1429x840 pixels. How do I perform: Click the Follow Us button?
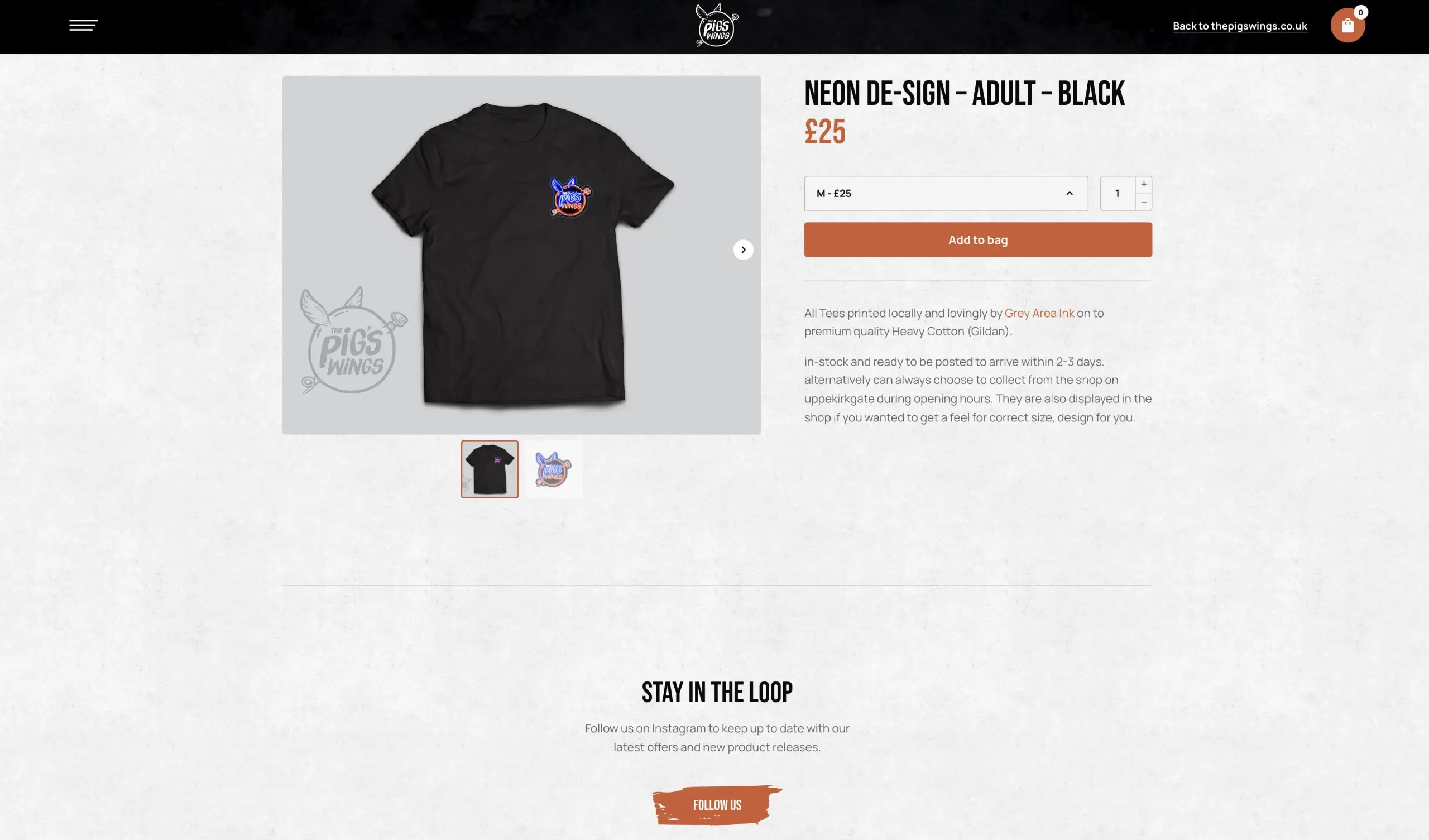[x=717, y=805]
